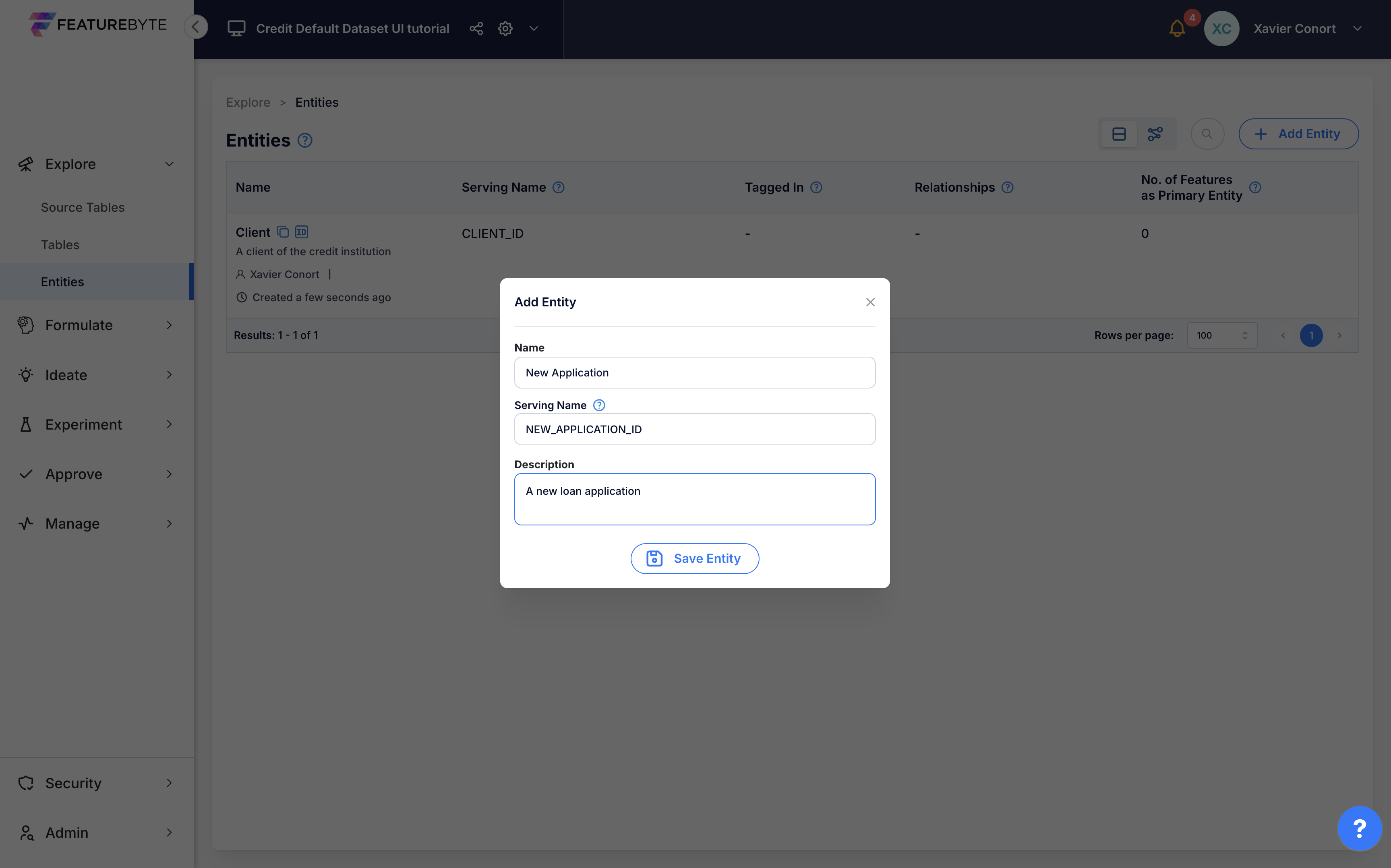Click the Serving Name input field

click(x=695, y=430)
